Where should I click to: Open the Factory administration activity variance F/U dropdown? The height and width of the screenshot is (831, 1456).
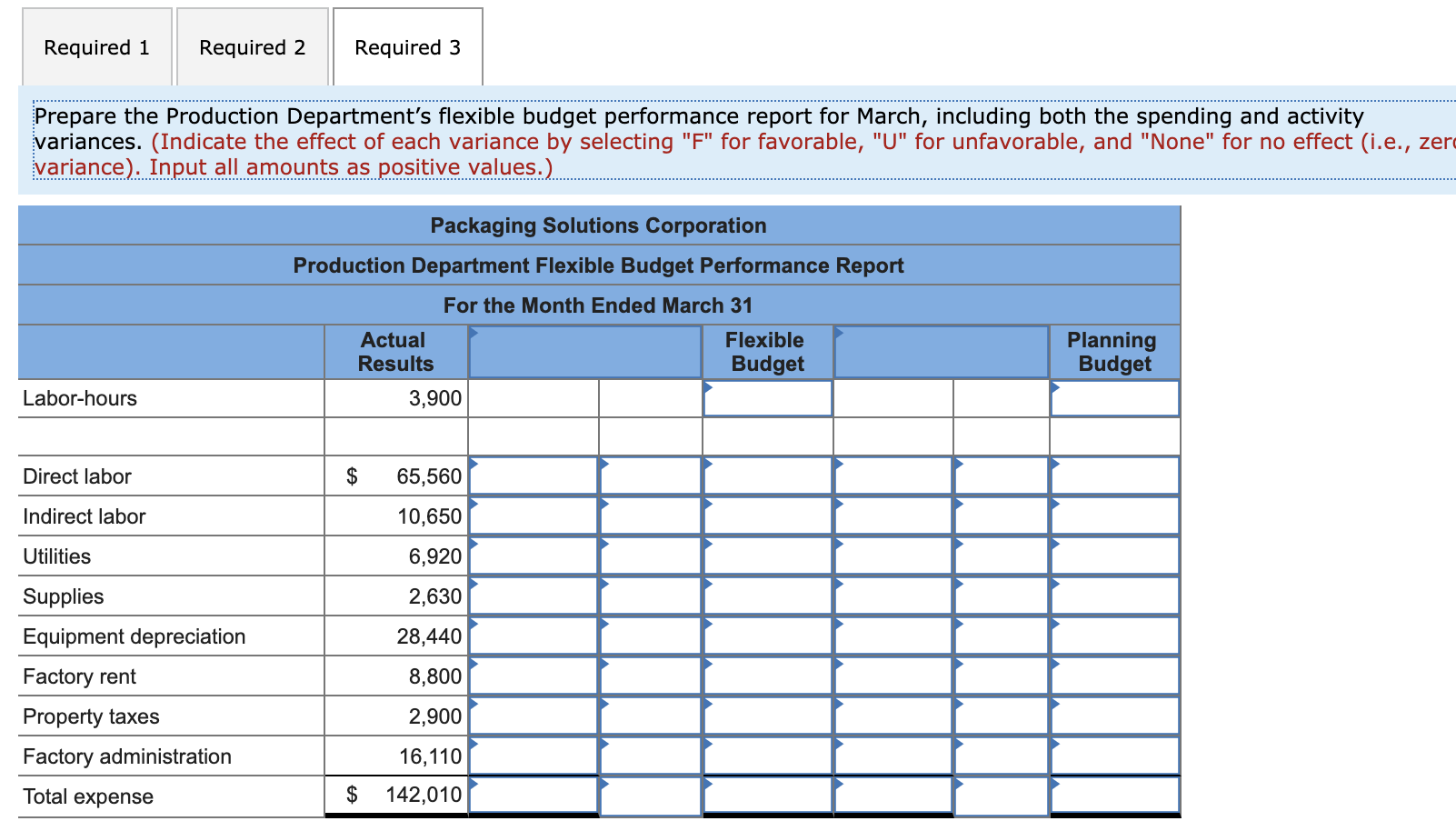coord(1002,756)
